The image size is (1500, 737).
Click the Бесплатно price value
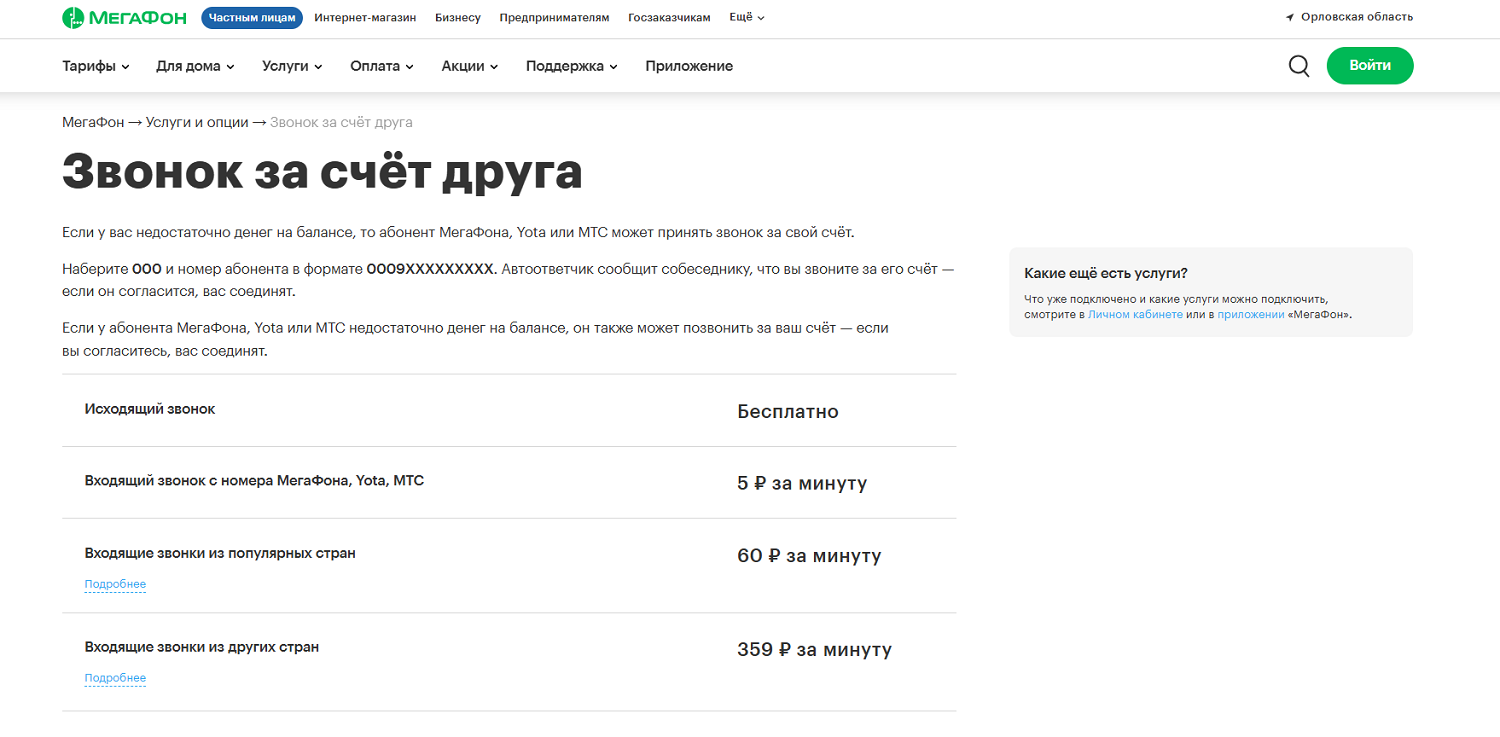click(x=788, y=412)
